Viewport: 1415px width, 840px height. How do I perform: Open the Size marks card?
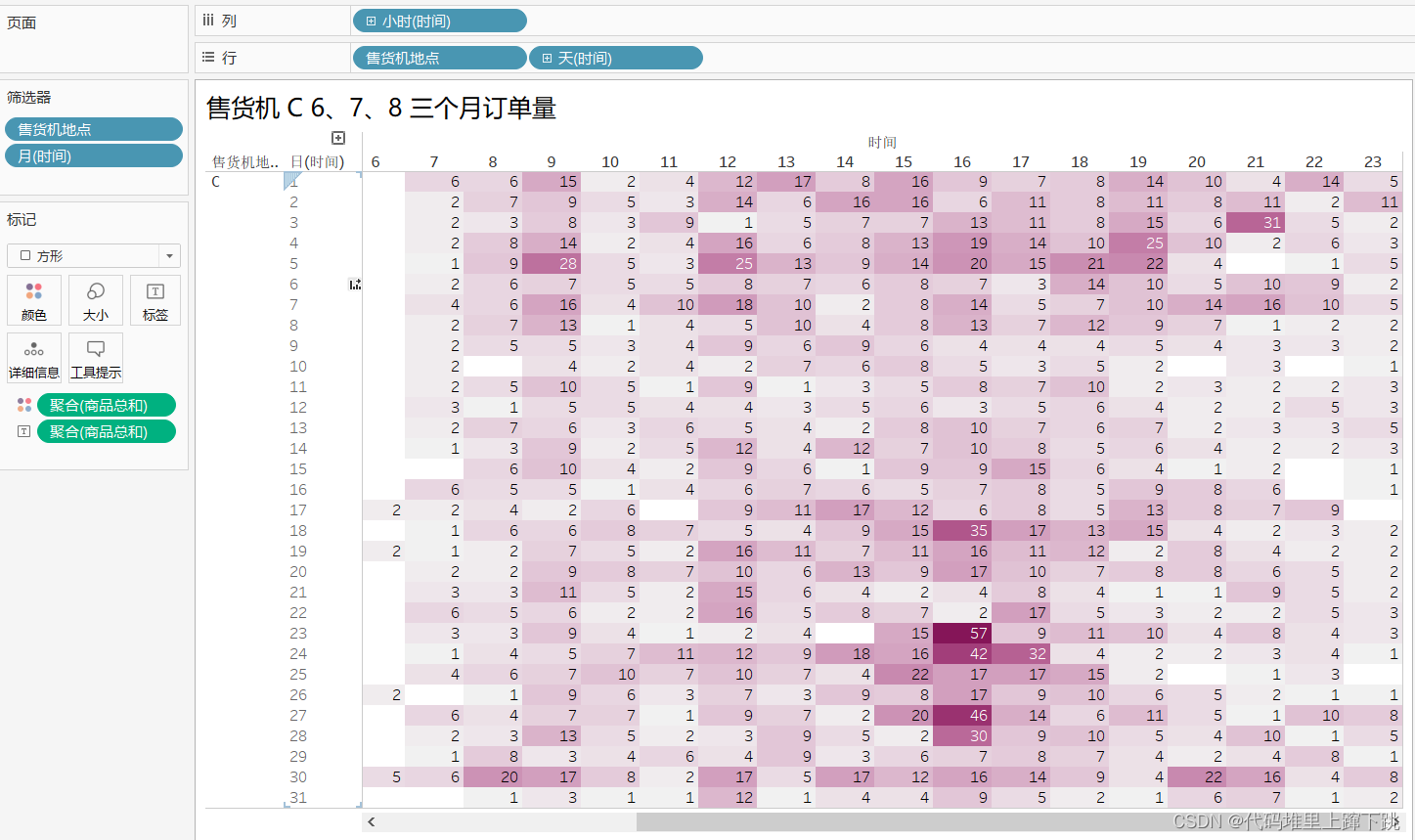click(96, 300)
